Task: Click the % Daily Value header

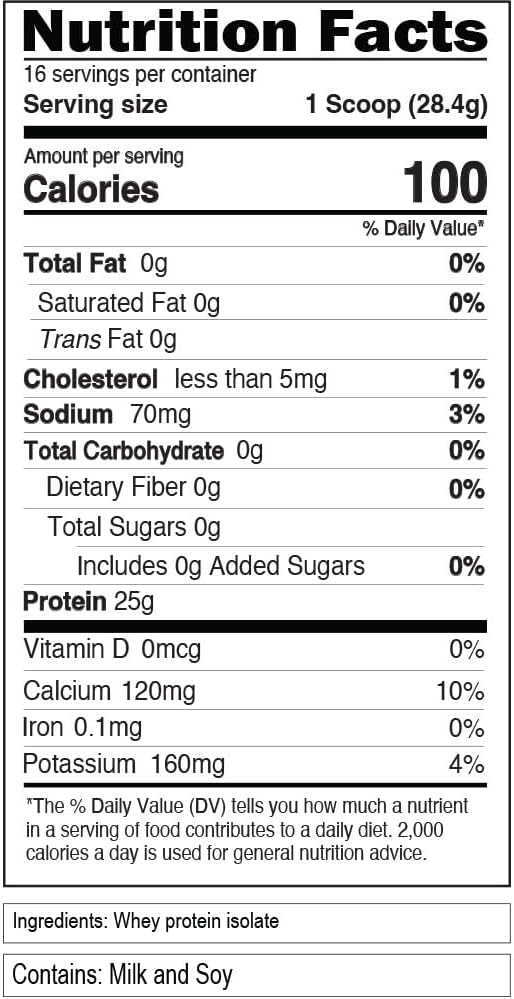Action: click(424, 229)
